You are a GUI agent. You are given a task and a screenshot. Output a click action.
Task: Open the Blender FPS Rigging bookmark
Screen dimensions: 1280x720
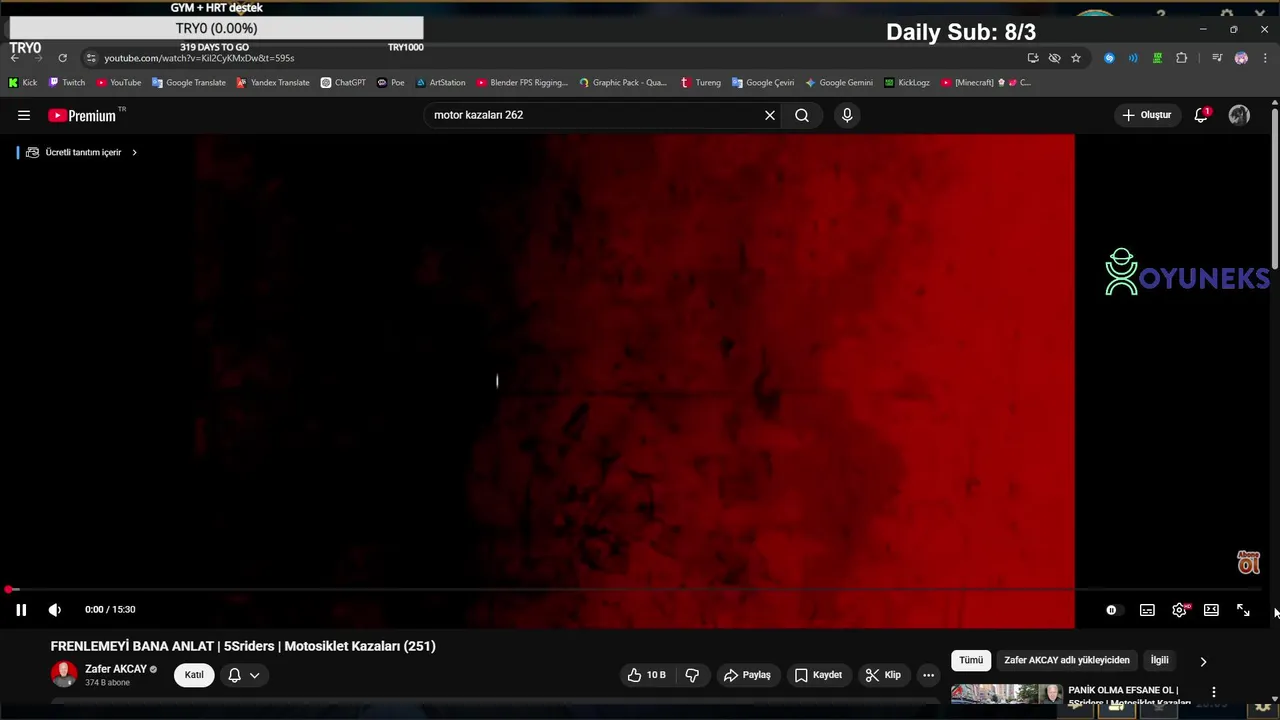pyautogui.click(x=522, y=83)
